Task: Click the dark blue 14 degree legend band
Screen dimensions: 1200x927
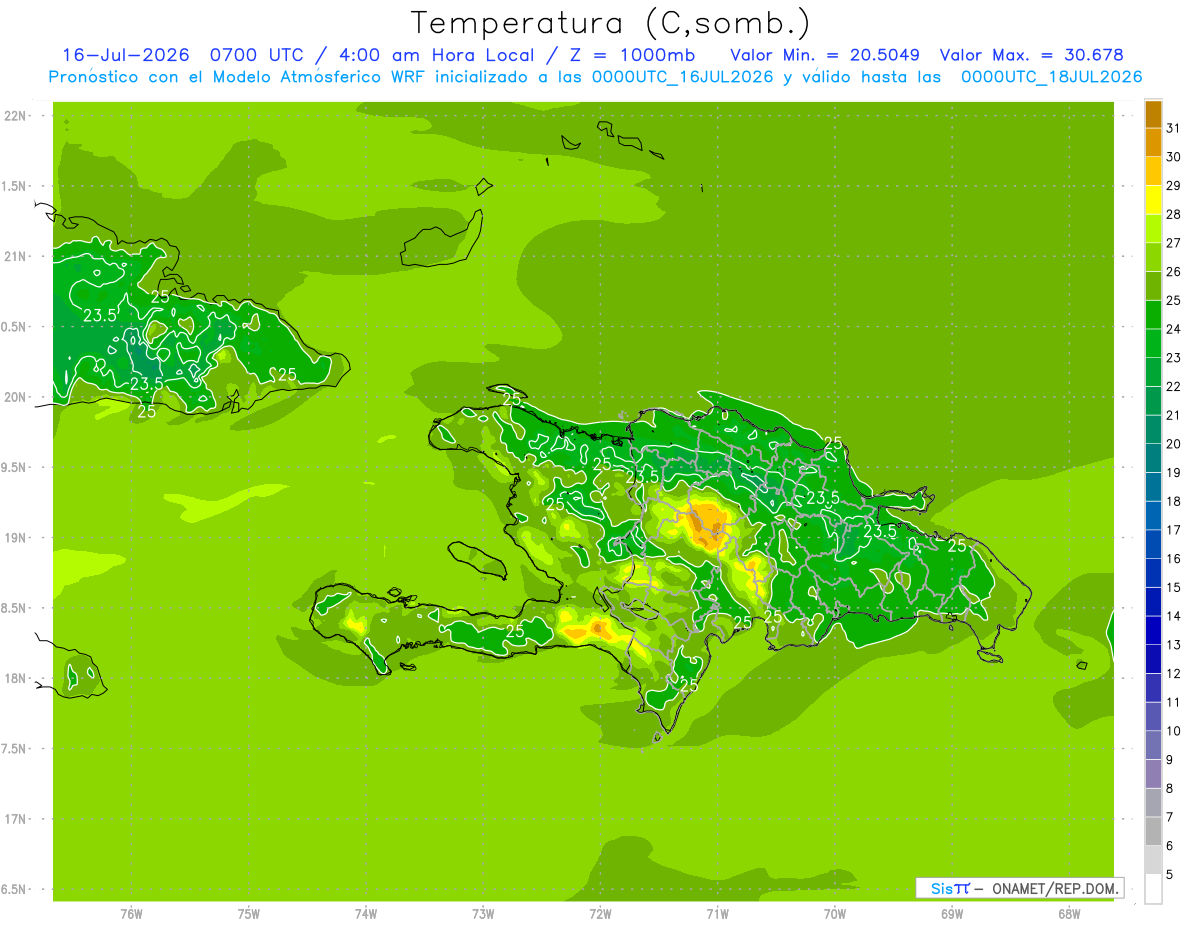Action: [1153, 603]
